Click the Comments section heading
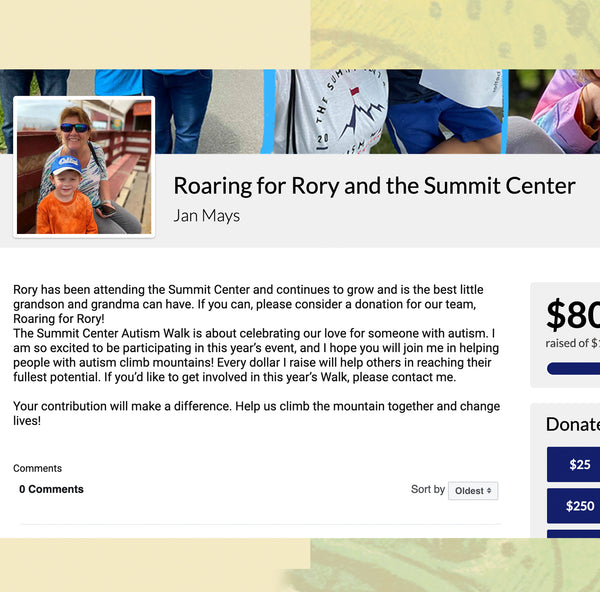The width and height of the screenshot is (600, 592). 37,468
